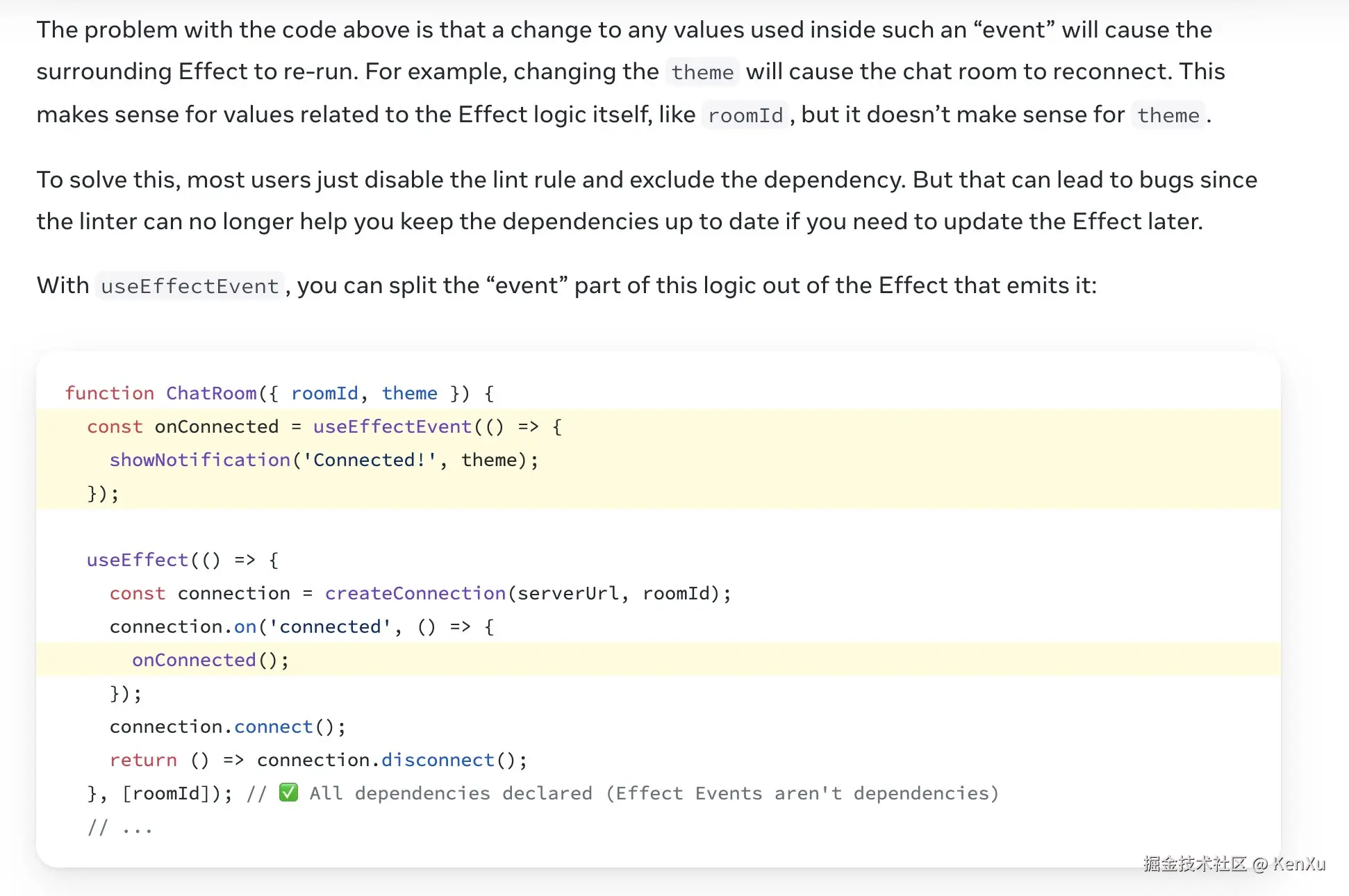Viewport: 1349px width, 896px height.
Task: Click the connect method on connection
Action: [x=273, y=727]
